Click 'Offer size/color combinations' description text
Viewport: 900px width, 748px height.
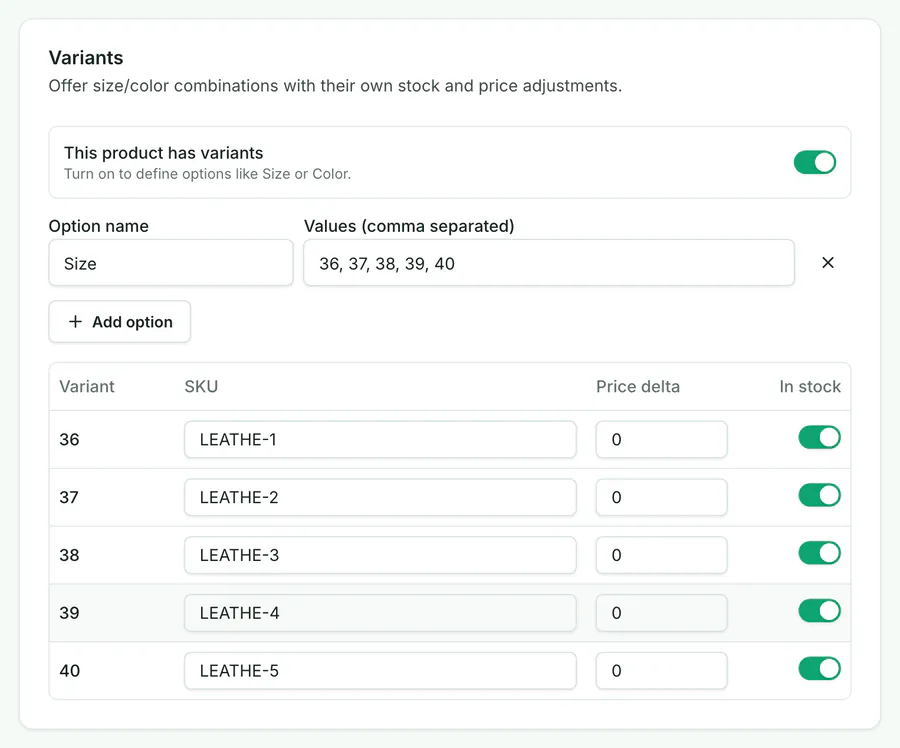335,86
